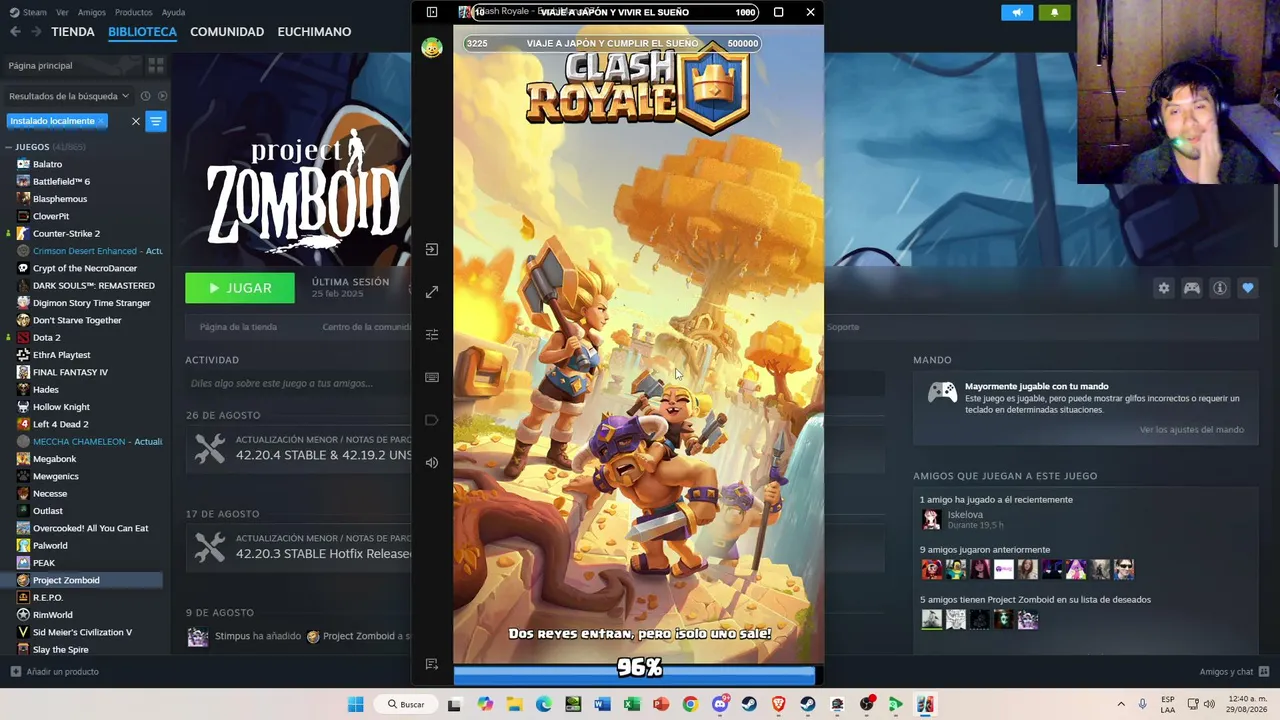Select Battlefield 6 in the game list

(61, 181)
